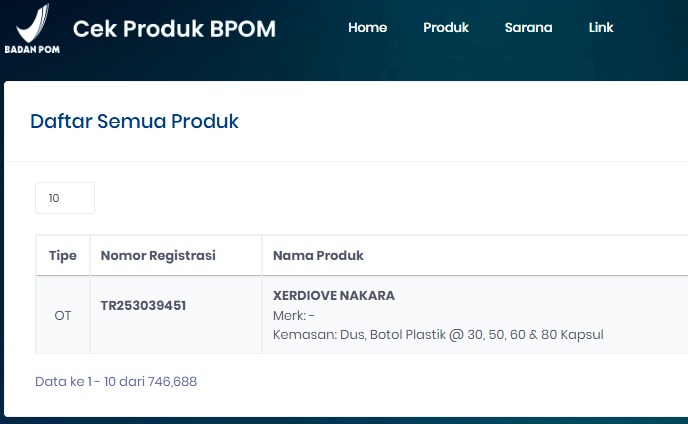Go to the Home menu item
Screen dimensions: 688x424
[x=367, y=28]
